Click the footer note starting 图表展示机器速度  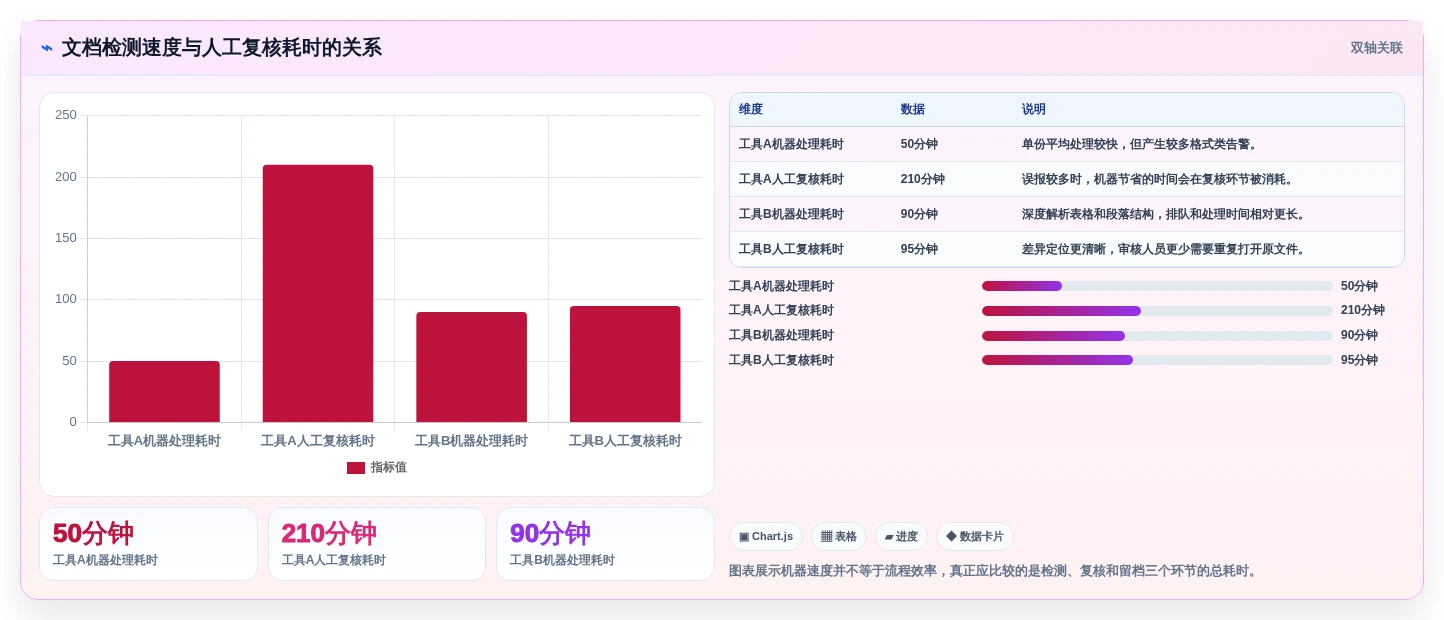(995, 571)
